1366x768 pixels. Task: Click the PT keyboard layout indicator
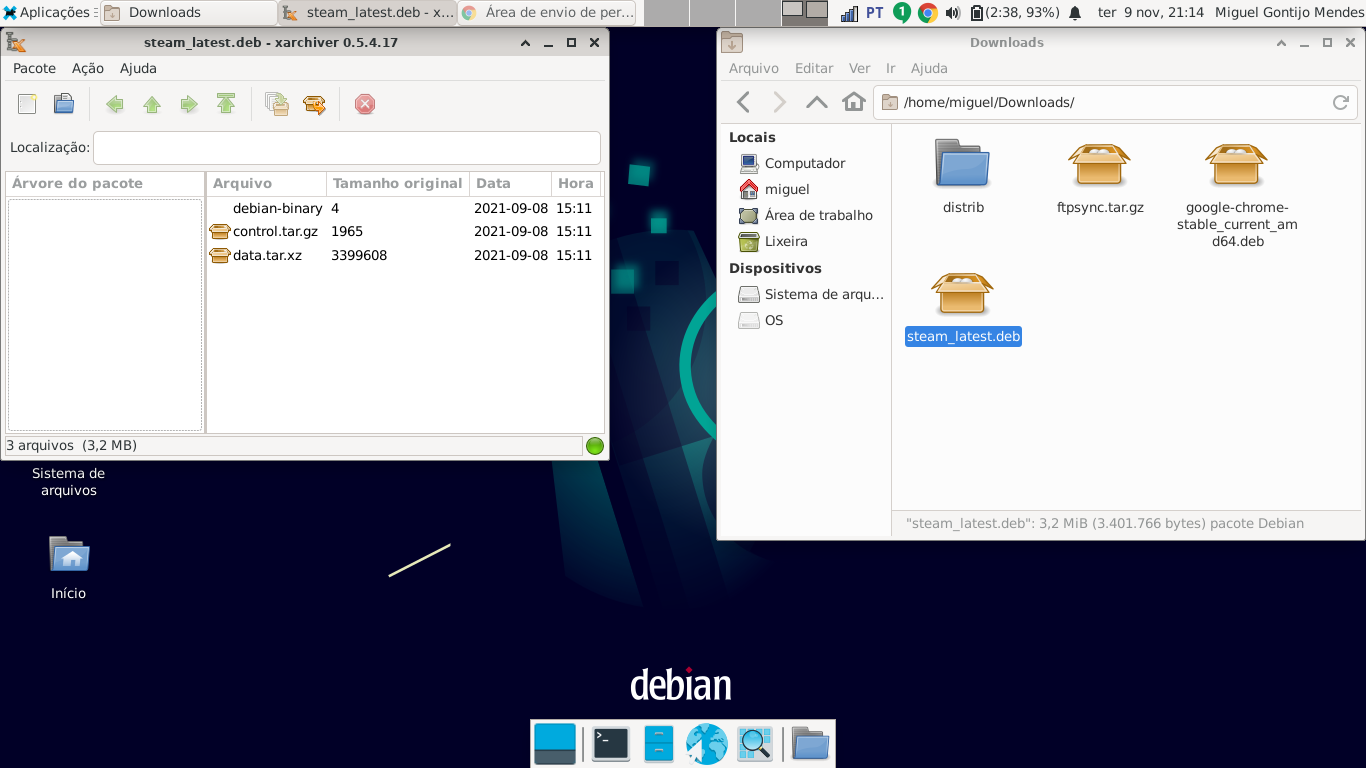[875, 13]
